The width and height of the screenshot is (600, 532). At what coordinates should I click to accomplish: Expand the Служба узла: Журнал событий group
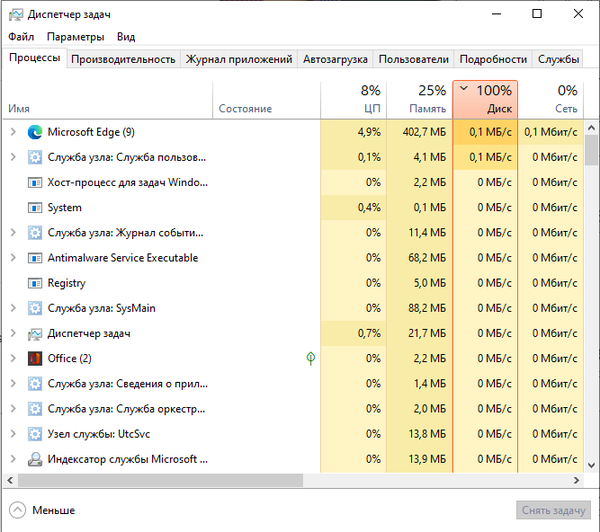tap(12, 233)
